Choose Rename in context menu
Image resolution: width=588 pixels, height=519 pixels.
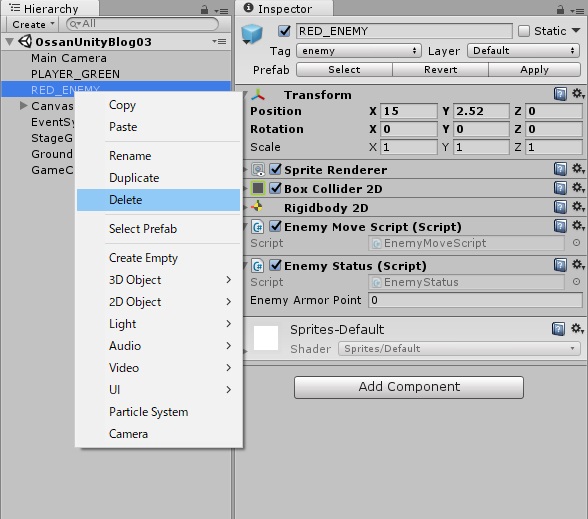(158, 156)
